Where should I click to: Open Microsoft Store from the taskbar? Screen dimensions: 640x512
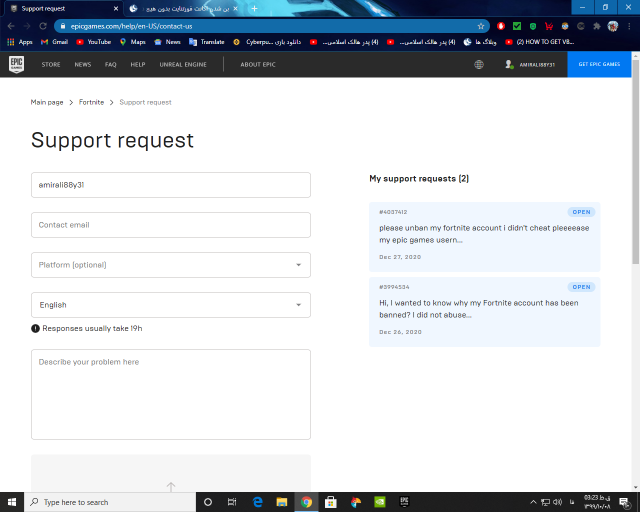pos(330,502)
